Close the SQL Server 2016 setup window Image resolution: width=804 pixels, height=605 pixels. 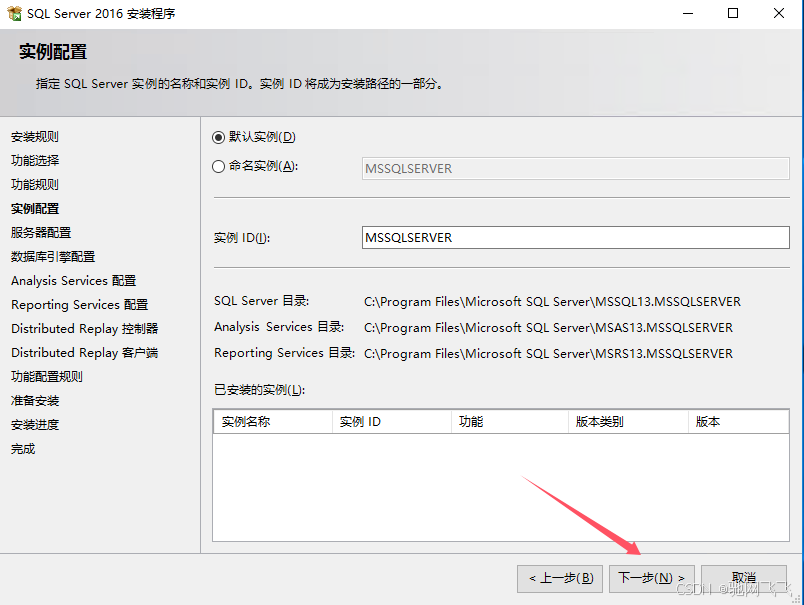[x=779, y=13]
